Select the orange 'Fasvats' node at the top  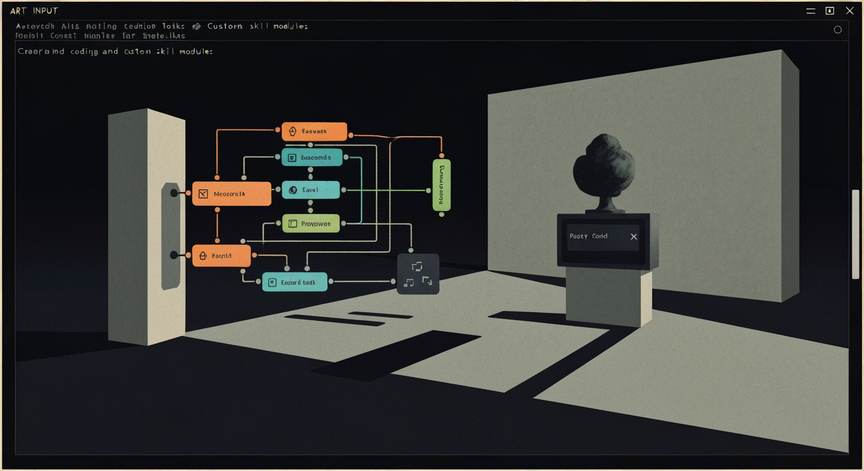click(x=314, y=132)
